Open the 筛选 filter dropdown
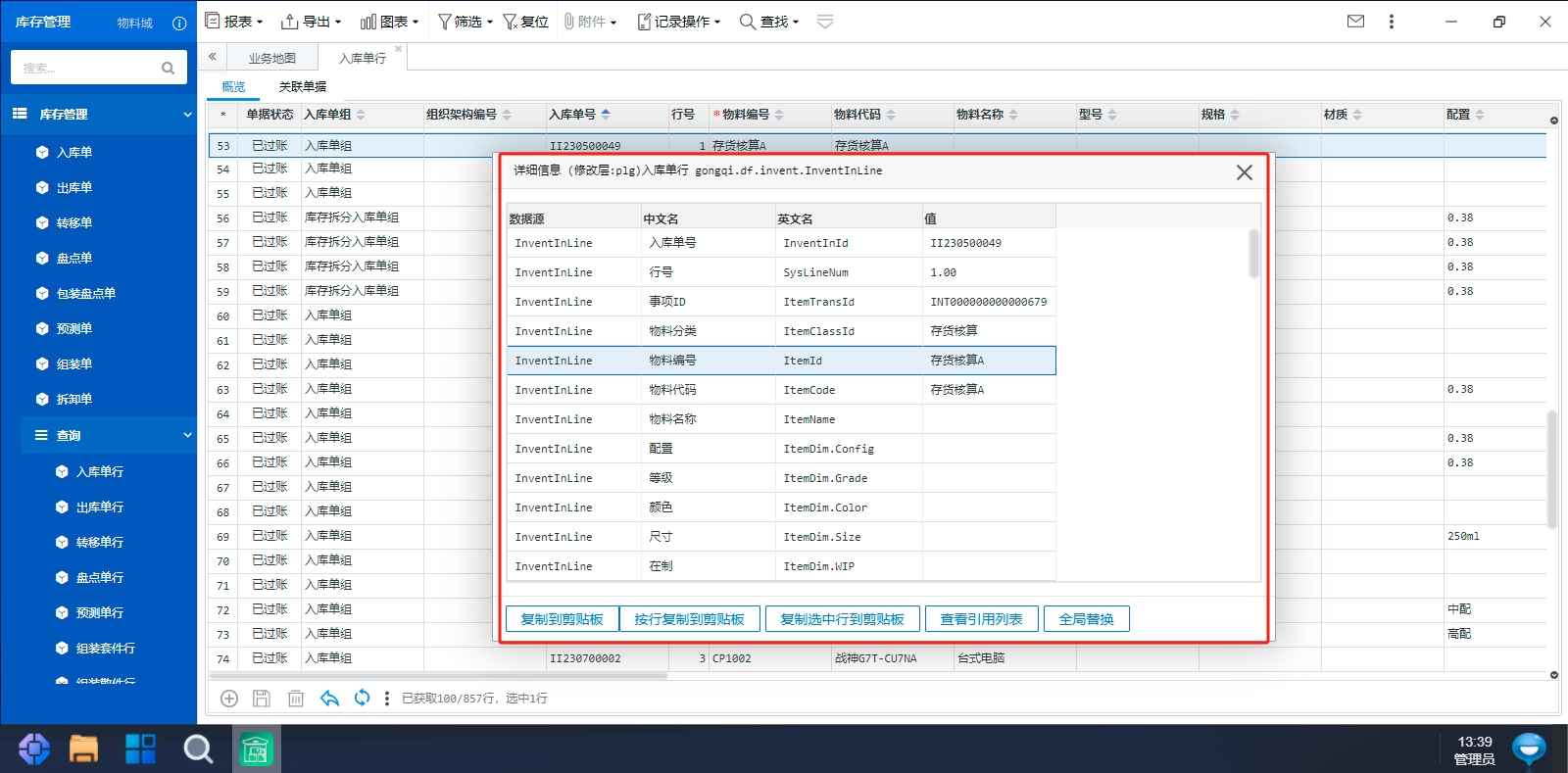This screenshot has width=1568, height=773. pyautogui.click(x=465, y=22)
